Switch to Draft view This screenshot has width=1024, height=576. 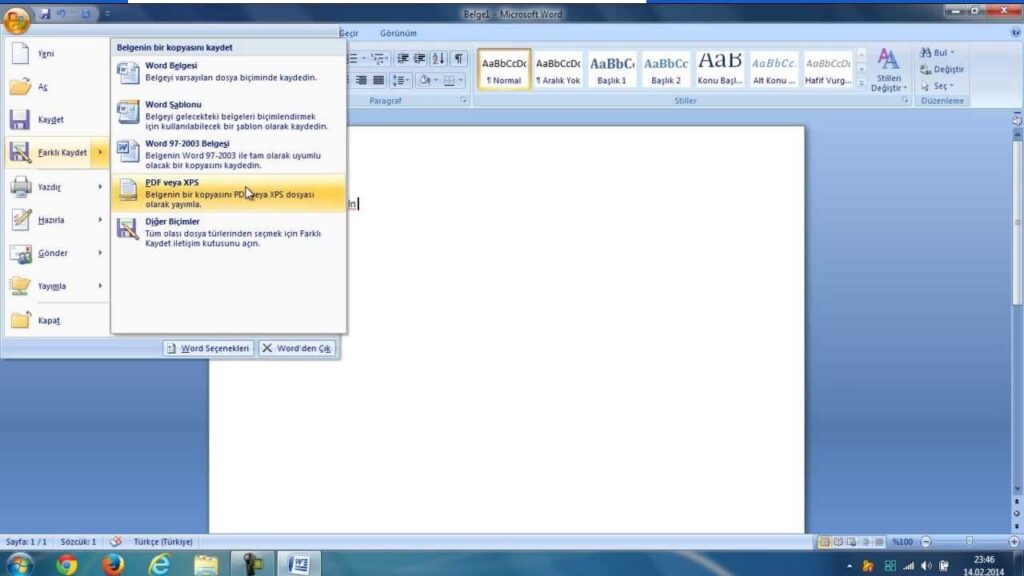click(879, 542)
